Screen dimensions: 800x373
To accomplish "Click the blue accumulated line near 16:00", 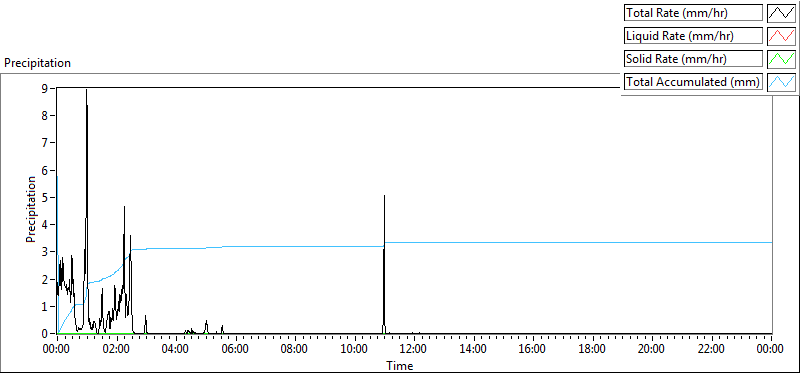I will [x=533, y=242].
